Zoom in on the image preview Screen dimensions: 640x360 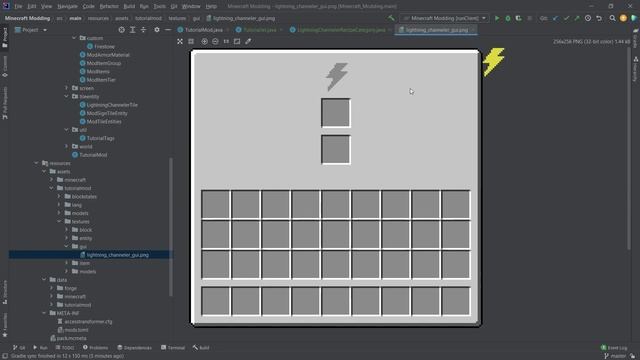pos(204,41)
